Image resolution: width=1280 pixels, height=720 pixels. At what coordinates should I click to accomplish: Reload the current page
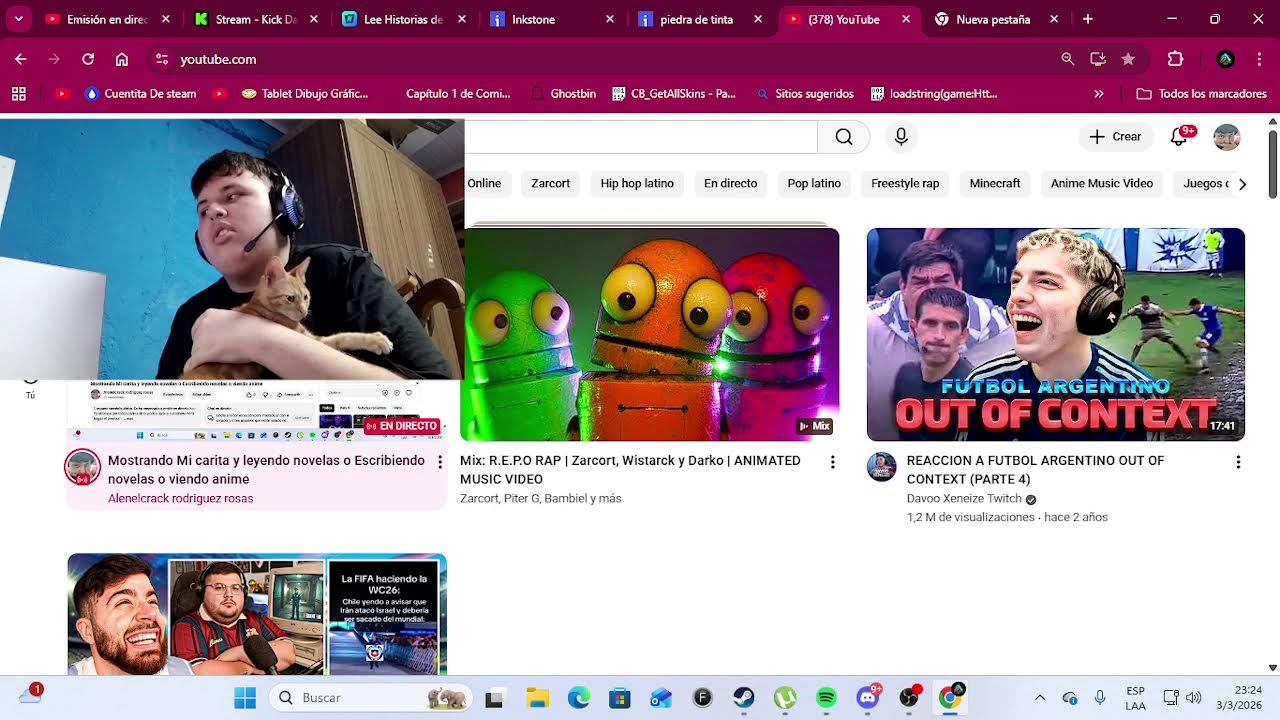(x=88, y=59)
